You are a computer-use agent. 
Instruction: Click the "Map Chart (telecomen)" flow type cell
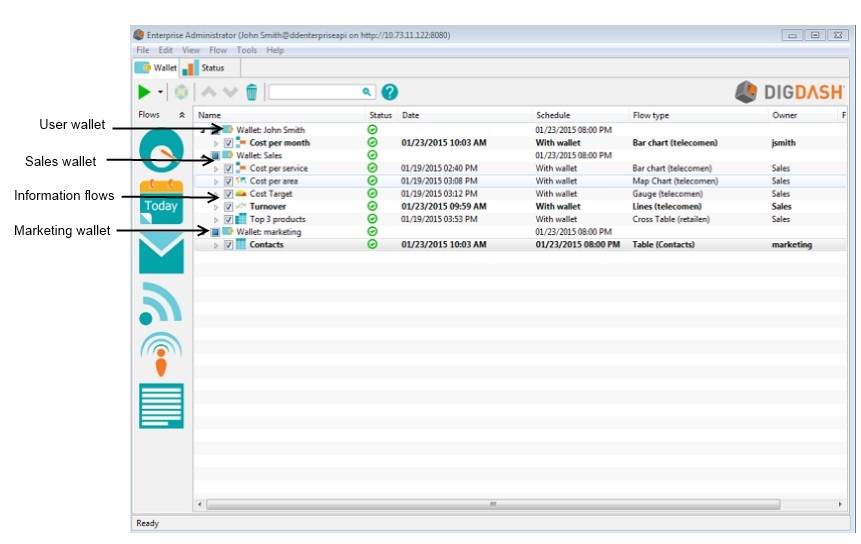pos(675,181)
